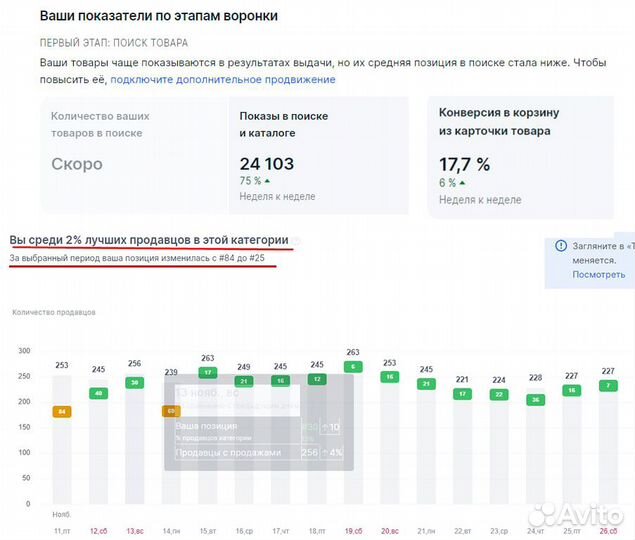
Task: Select the Показы в поиске и каталоге card
Action: (318, 154)
